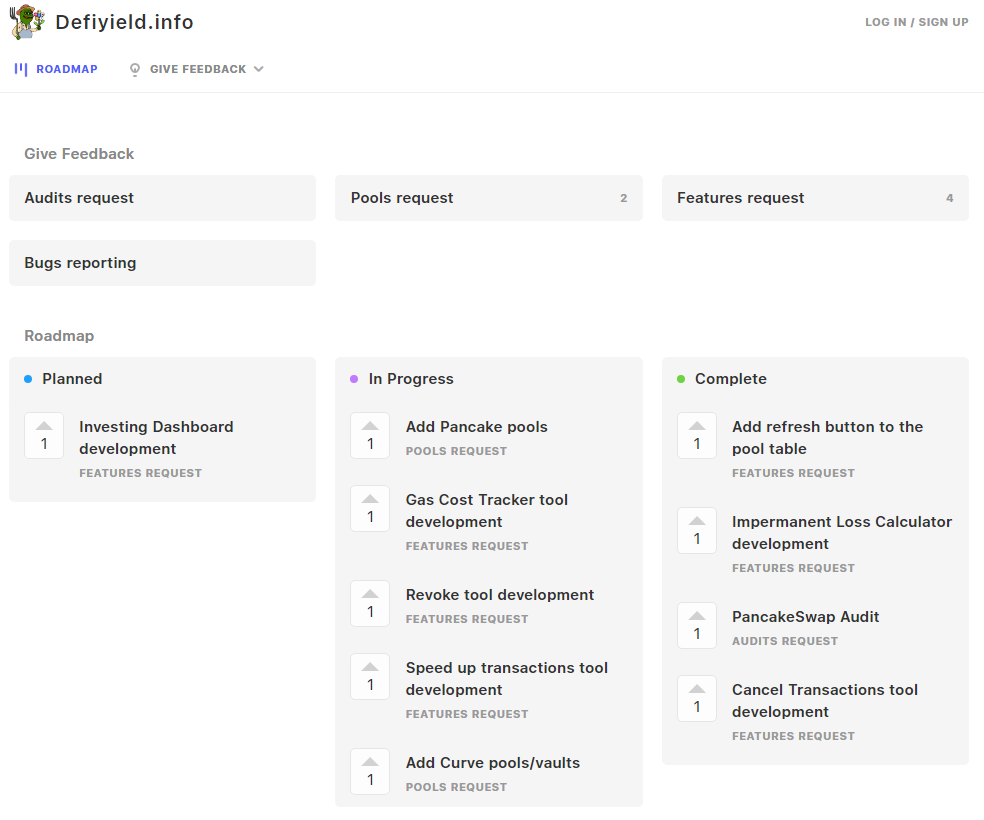Image resolution: width=984 pixels, height=820 pixels.
Task: Upvote Add Pancake pools
Action: coord(370,435)
